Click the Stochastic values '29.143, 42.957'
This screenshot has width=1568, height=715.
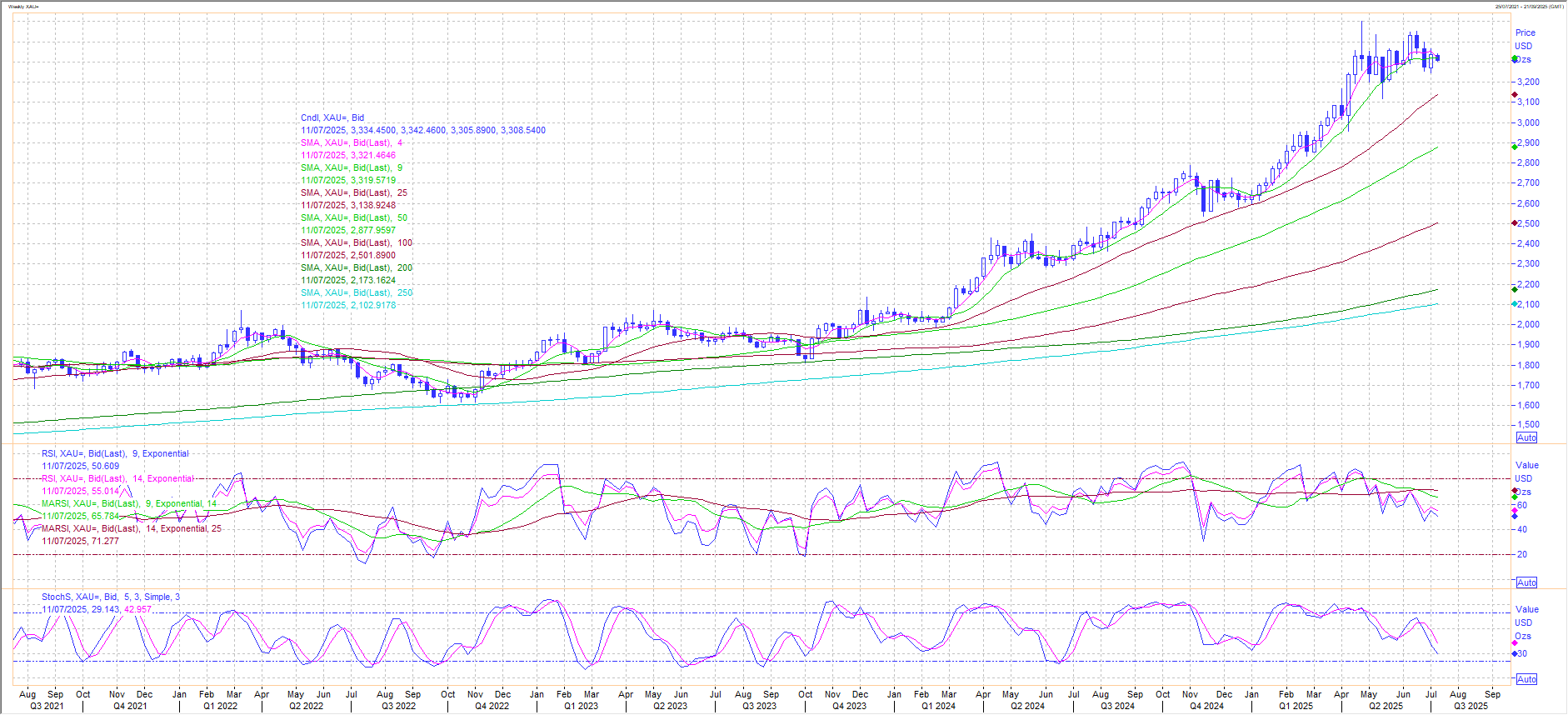[x=122, y=609]
